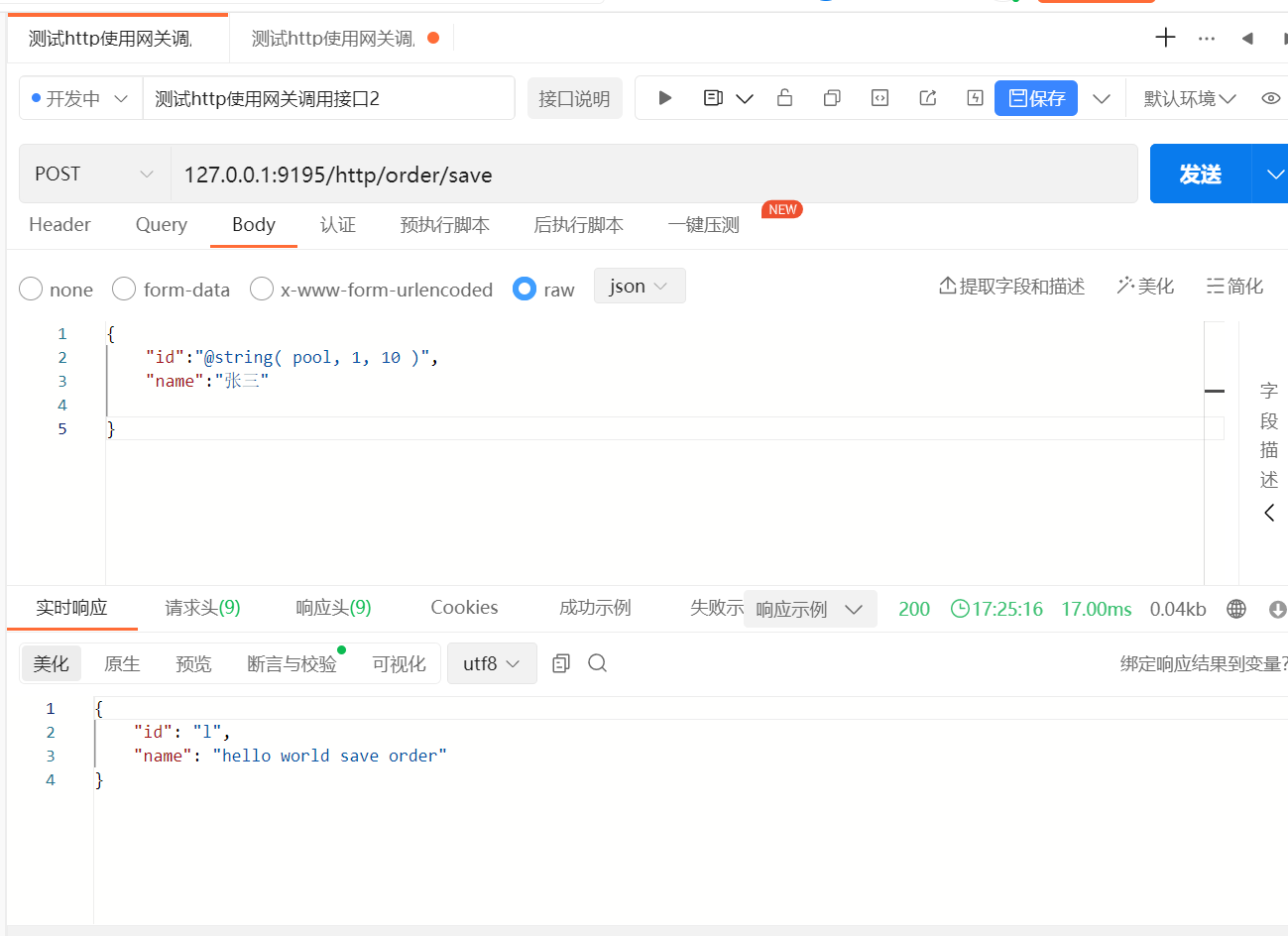This screenshot has height=936, width=1288.
Task: Switch to the first 测试http使用网关调 tab
Action: [x=117, y=39]
